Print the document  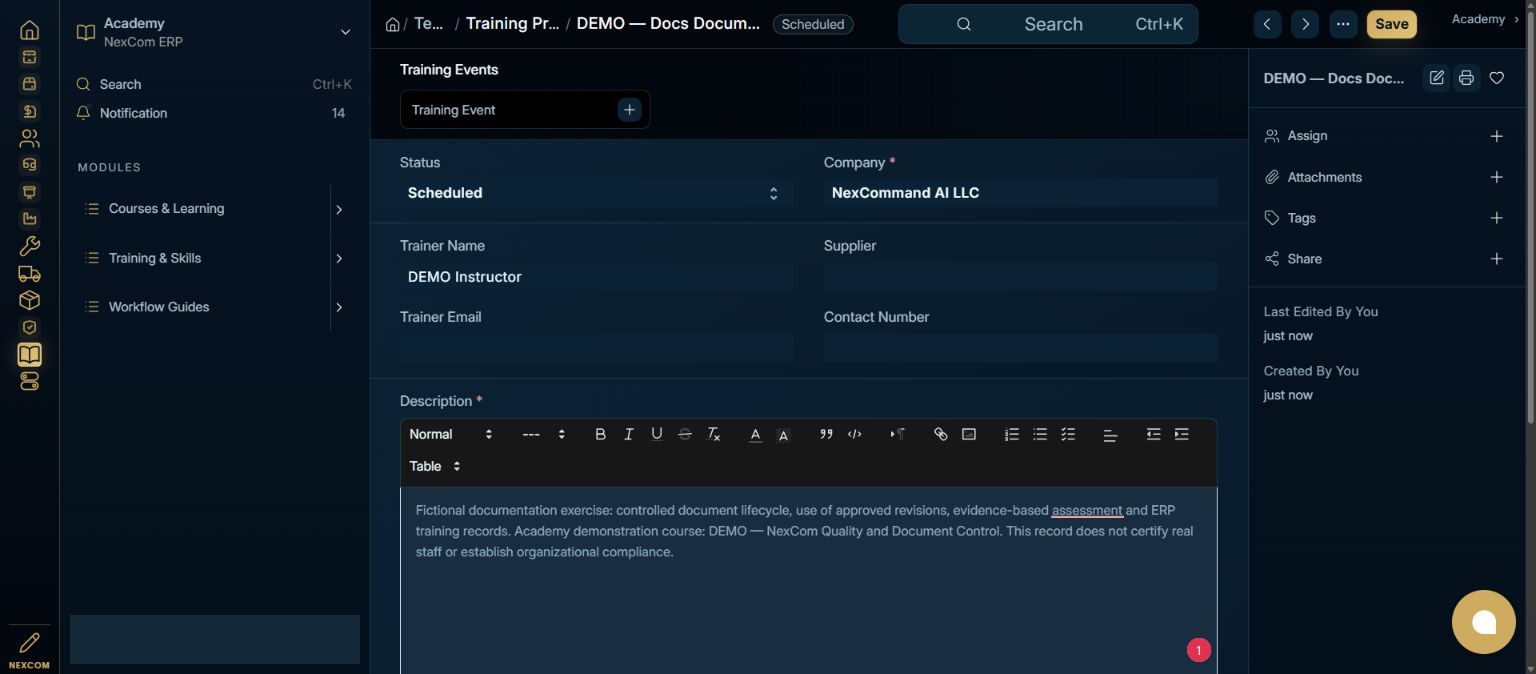click(x=1466, y=78)
